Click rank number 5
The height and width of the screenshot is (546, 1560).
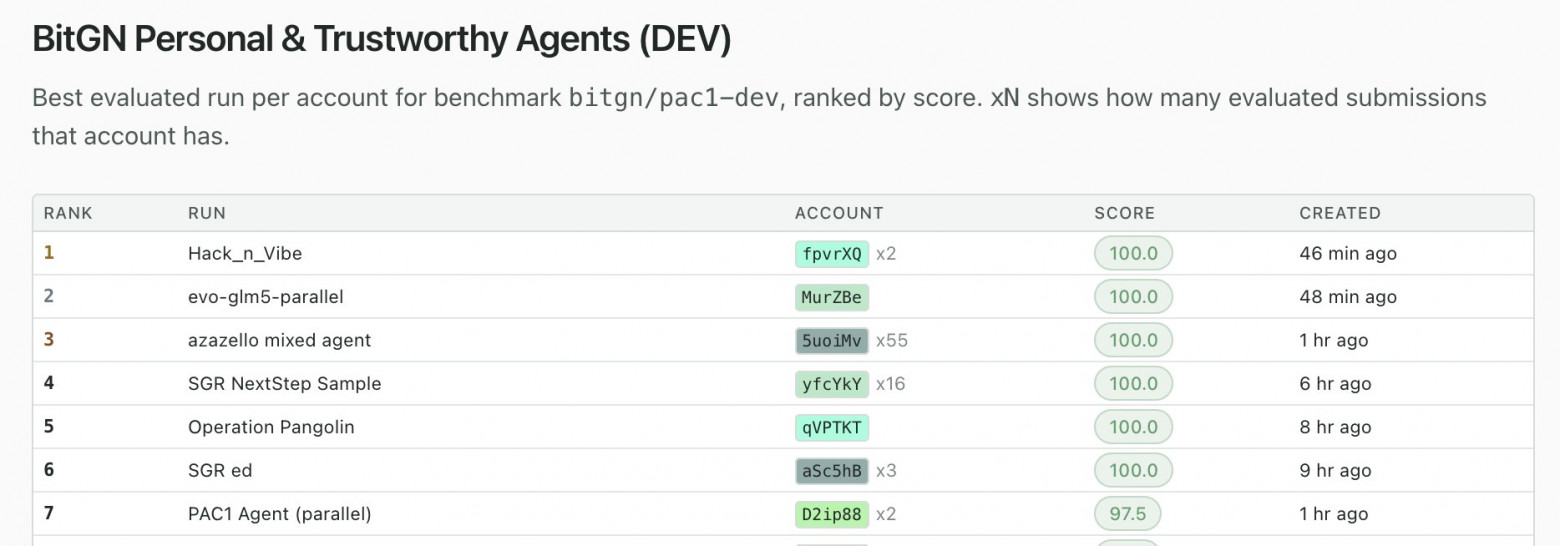[x=49, y=427]
